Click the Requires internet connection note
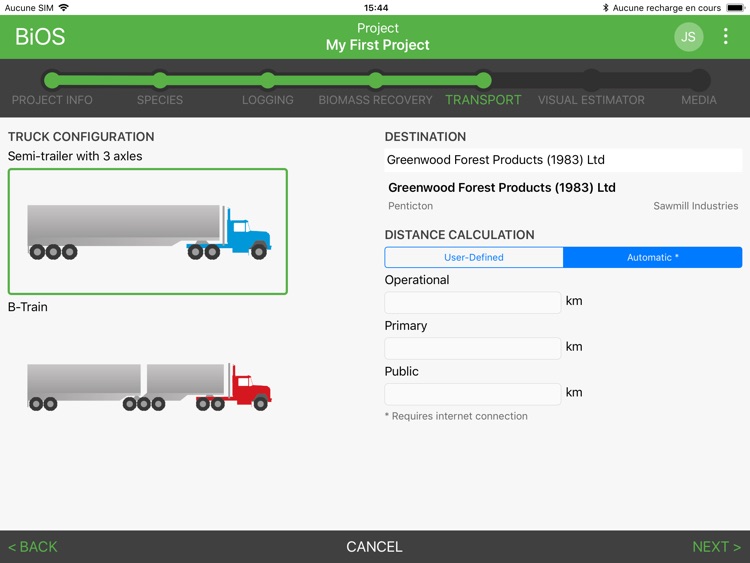This screenshot has width=750, height=563. point(456,416)
